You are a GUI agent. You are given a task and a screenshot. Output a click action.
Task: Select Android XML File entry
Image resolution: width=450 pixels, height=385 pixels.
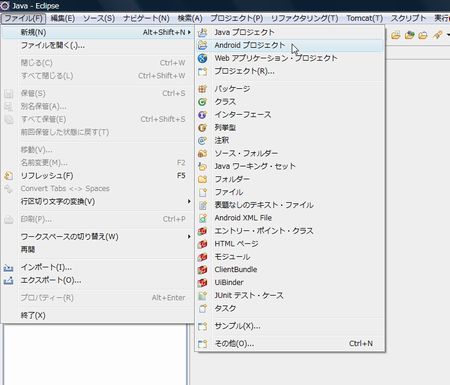coord(290,218)
